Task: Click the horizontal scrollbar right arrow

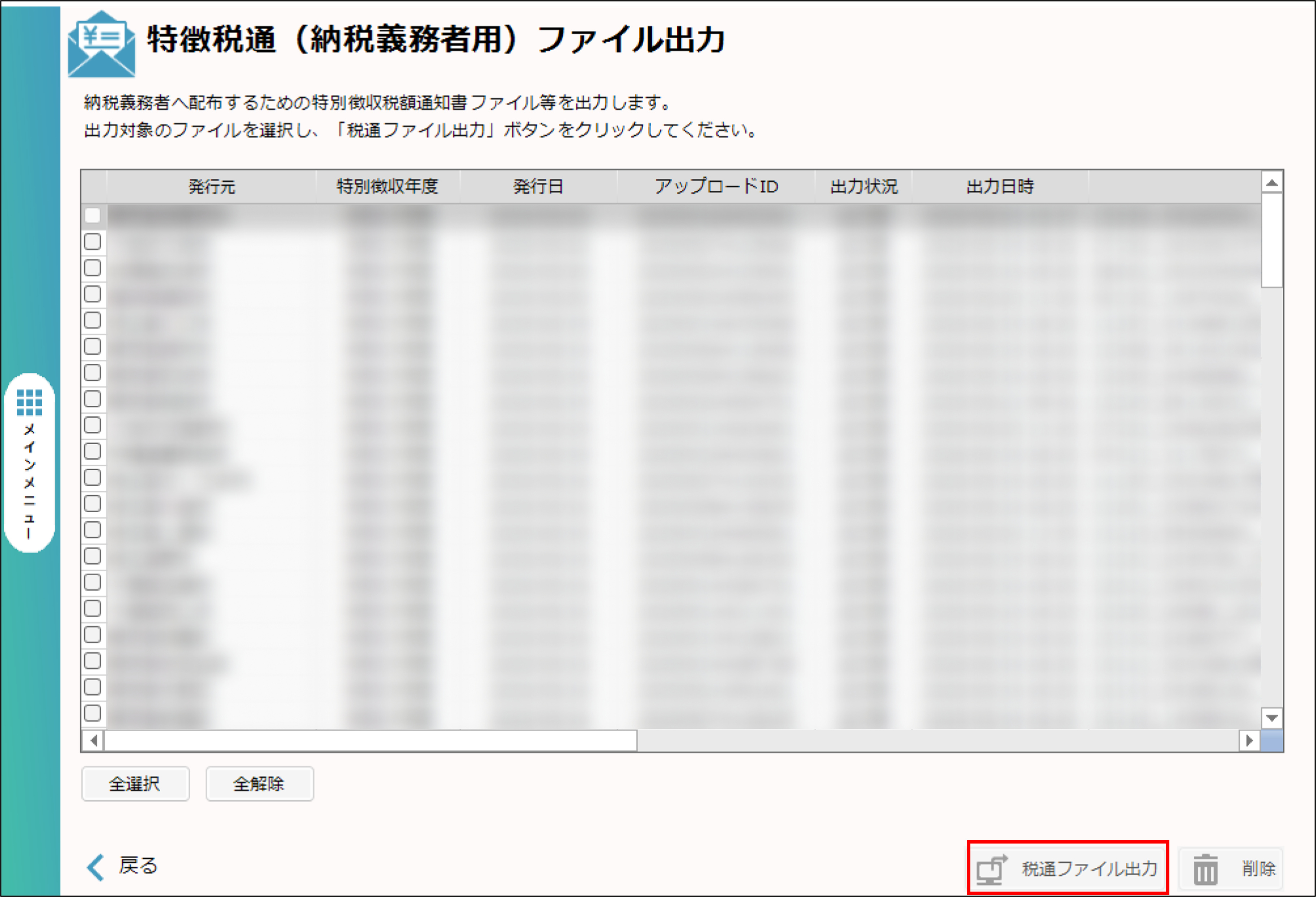Action: click(1249, 740)
